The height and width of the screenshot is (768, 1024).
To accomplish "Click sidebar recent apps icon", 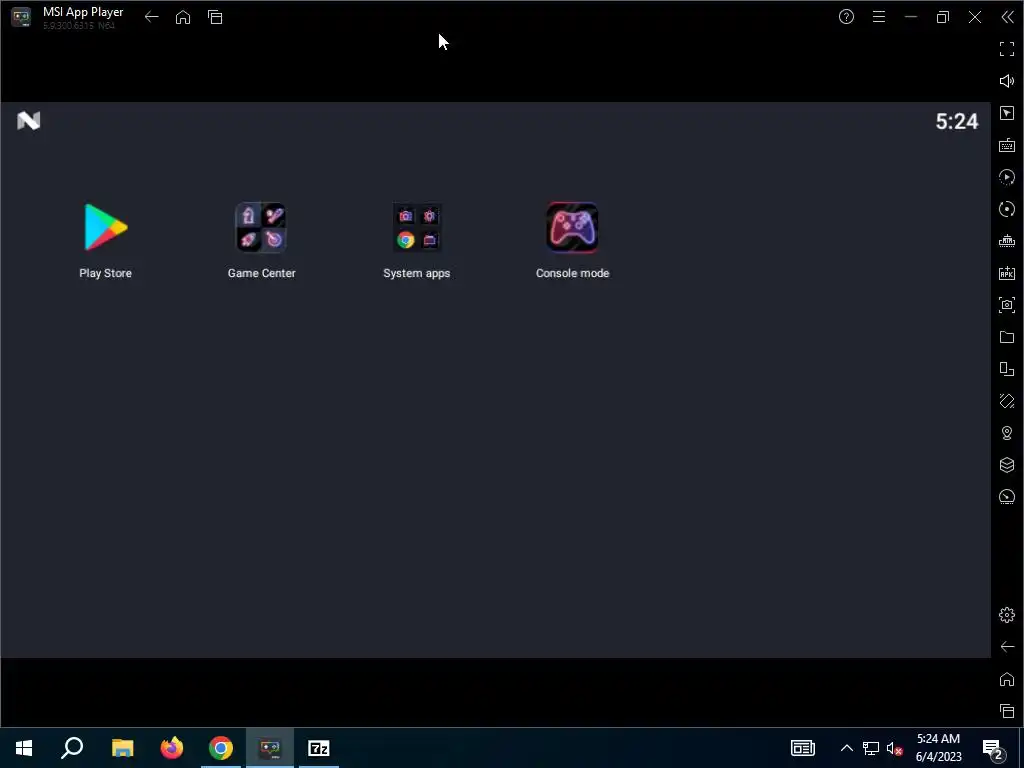I will coord(1007,711).
